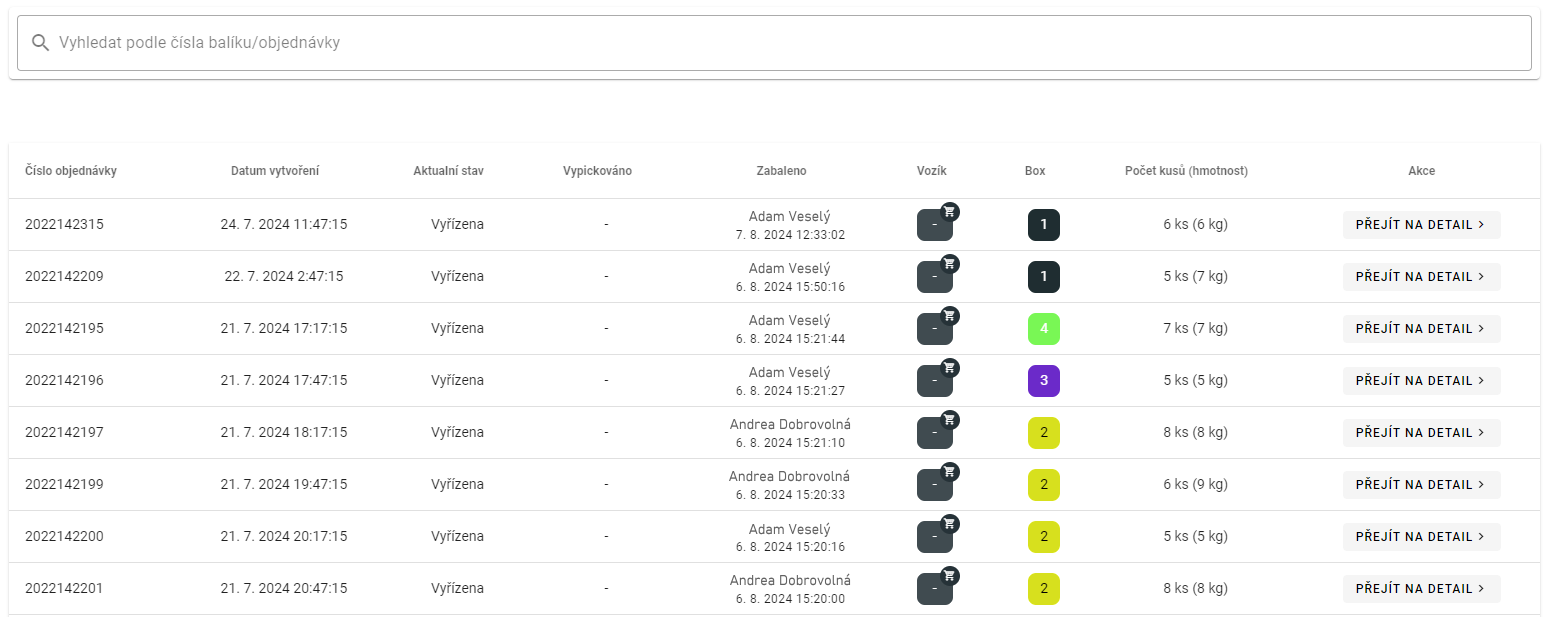Click dark box 1 badge for order 2022142315
Viewport: 1547px width, 617px height.
(1043, 225)
